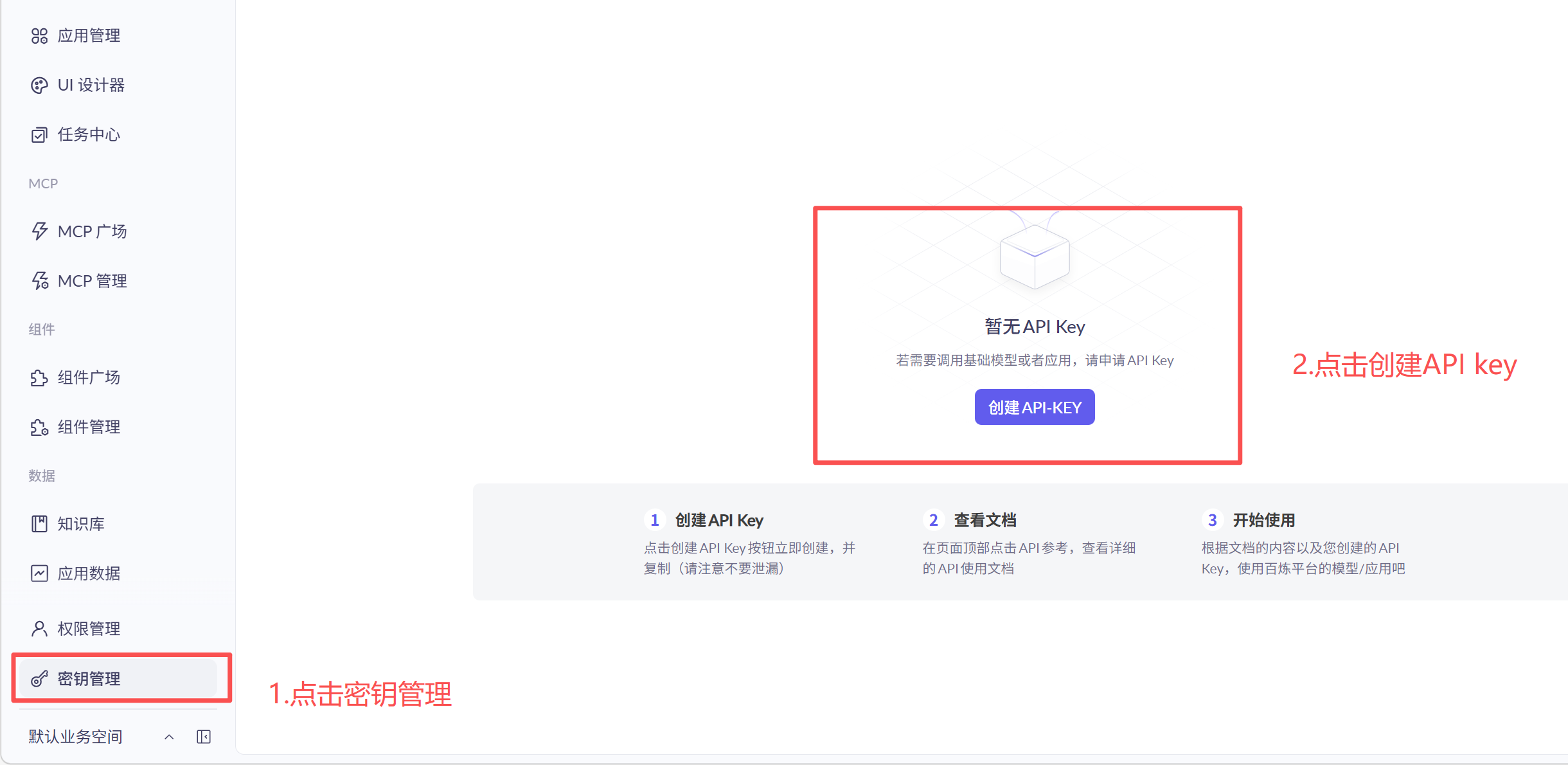Click the 应用数据 chart icon
This screenshot has width=1568, height=765.
pos(39,573)
